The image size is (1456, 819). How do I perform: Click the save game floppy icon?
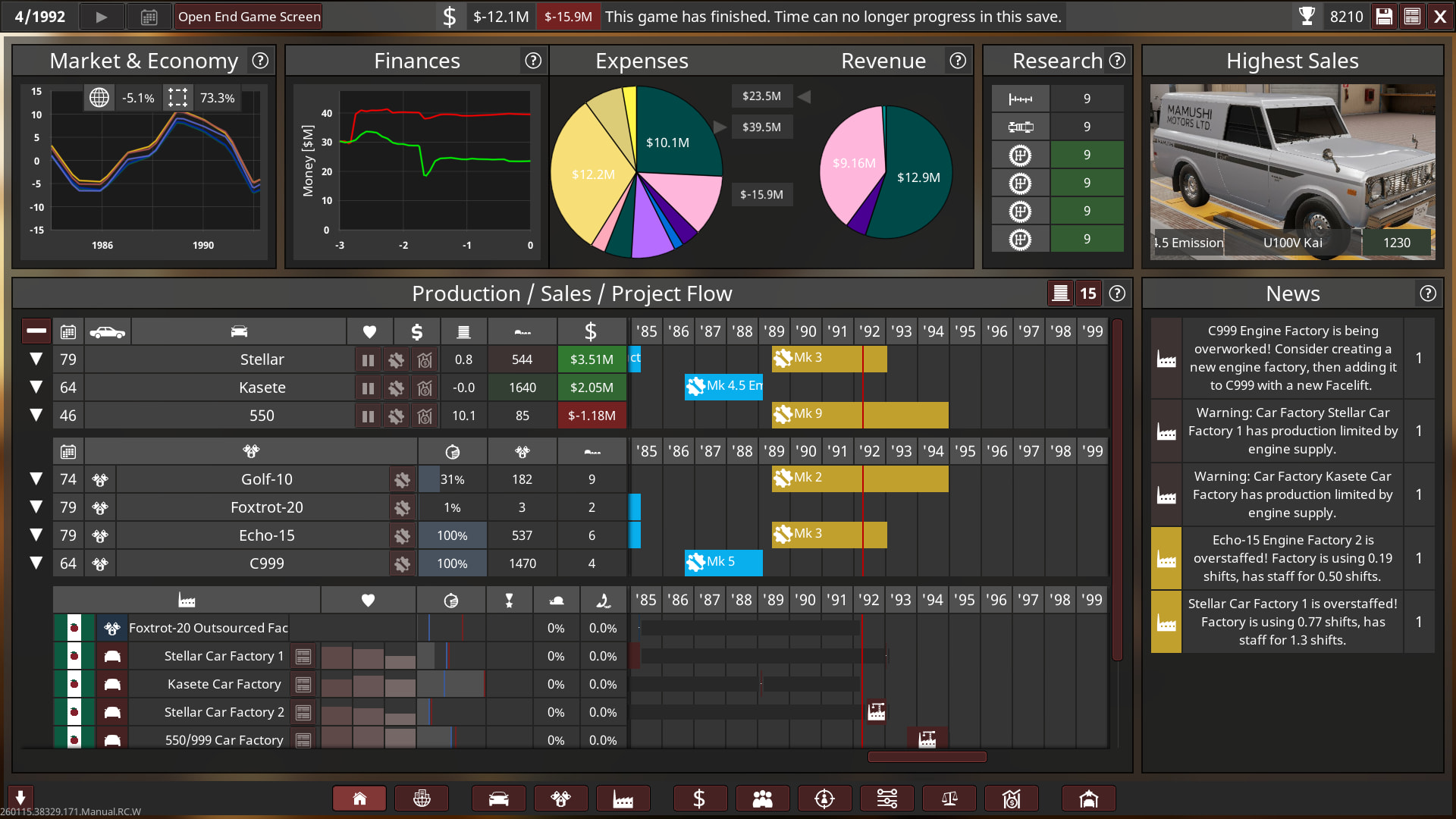coord(1384,17)
